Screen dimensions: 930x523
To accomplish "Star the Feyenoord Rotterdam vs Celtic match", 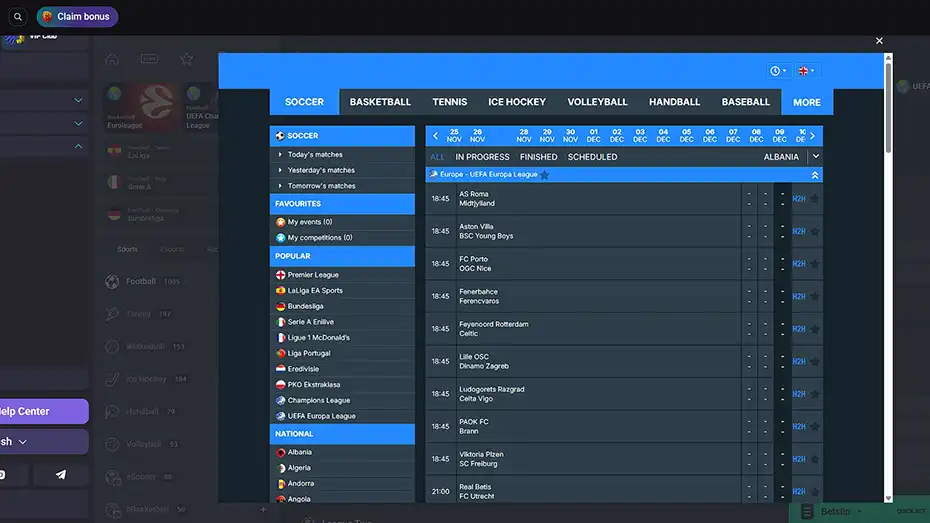I will [x=815, y=329].
